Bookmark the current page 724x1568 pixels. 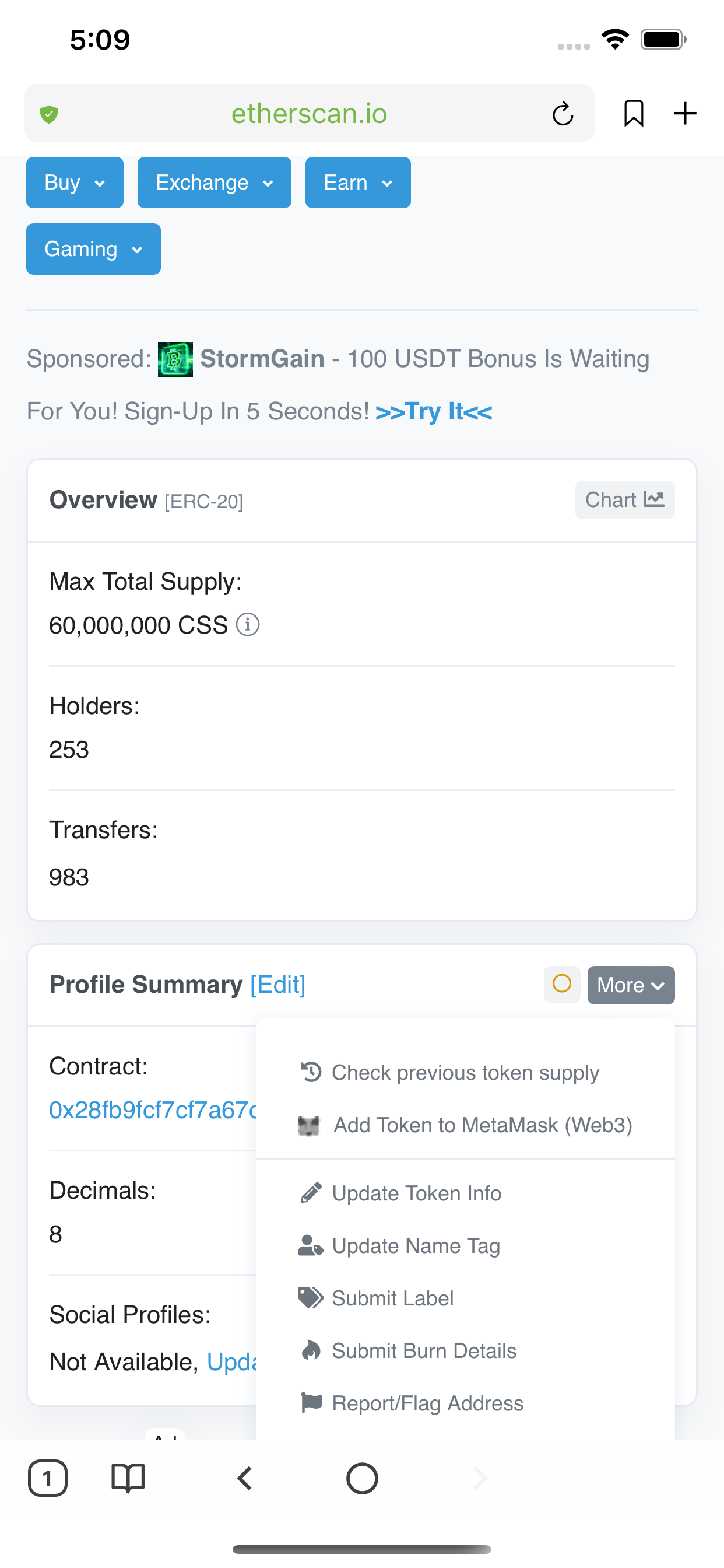(x=633, y=114)
